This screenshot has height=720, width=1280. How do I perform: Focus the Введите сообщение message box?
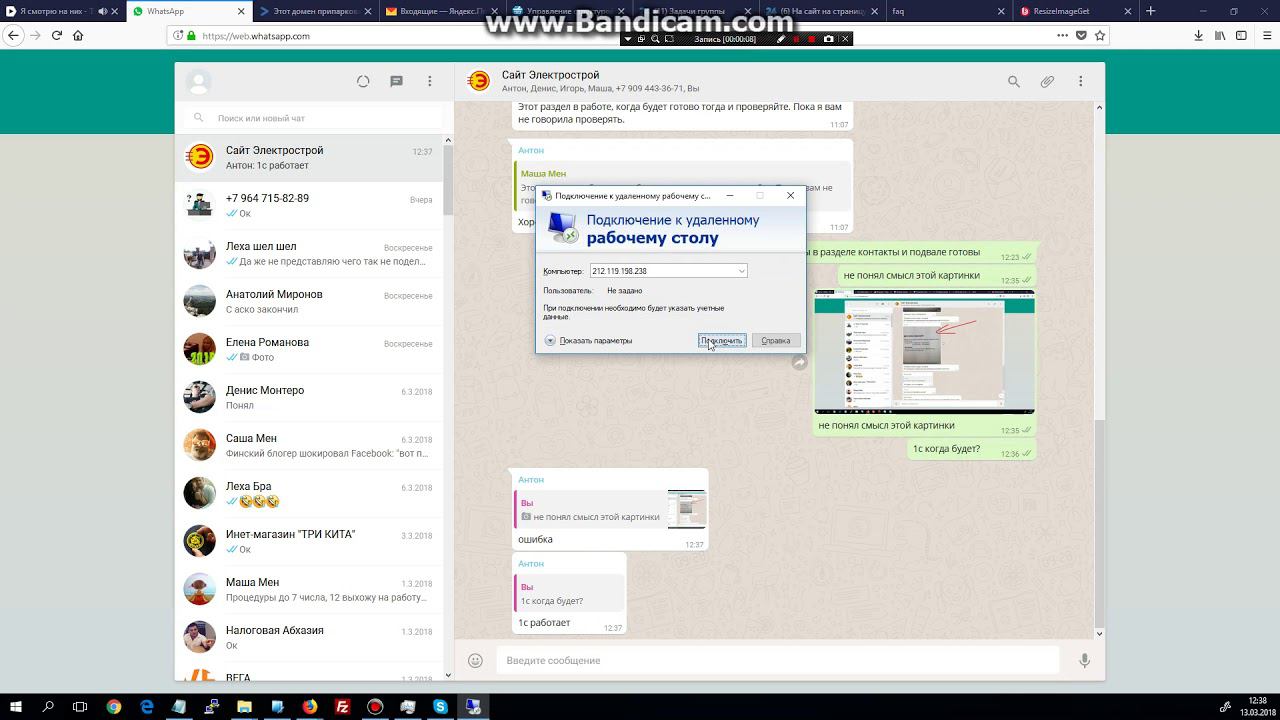click(777, 660)
